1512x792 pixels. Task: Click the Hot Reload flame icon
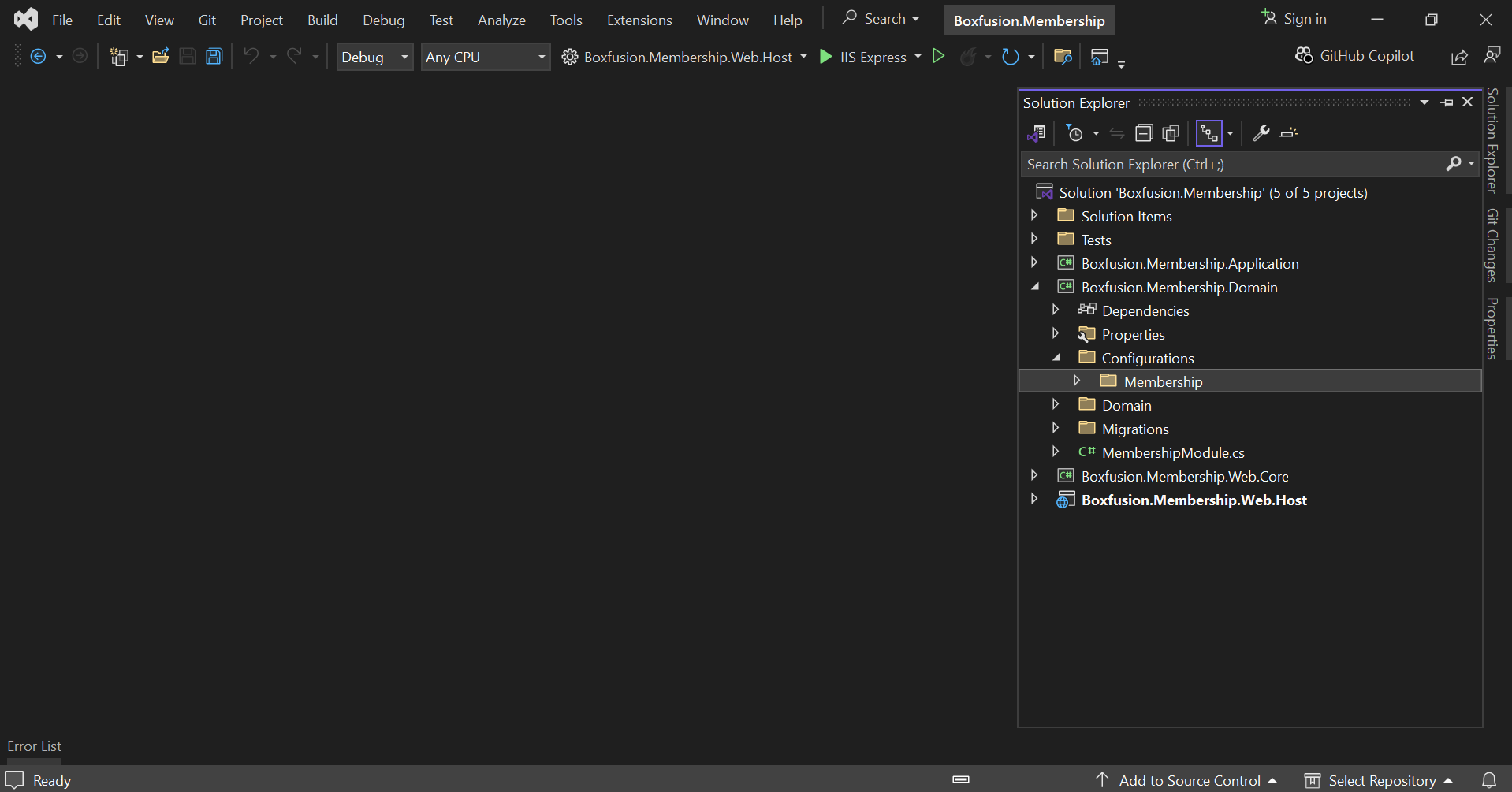[x=968, y=57]
